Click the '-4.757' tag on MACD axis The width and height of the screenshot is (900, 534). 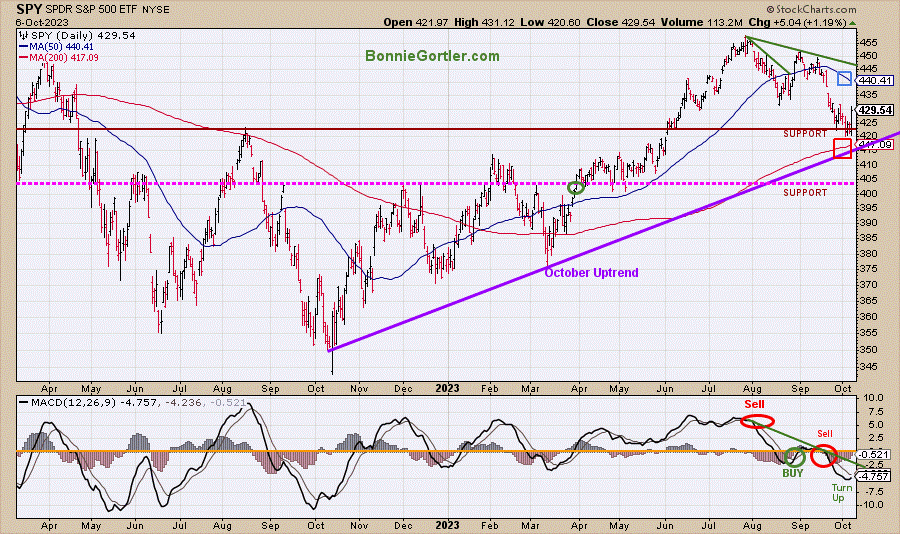pyautogui.click(x=874, y=476)
